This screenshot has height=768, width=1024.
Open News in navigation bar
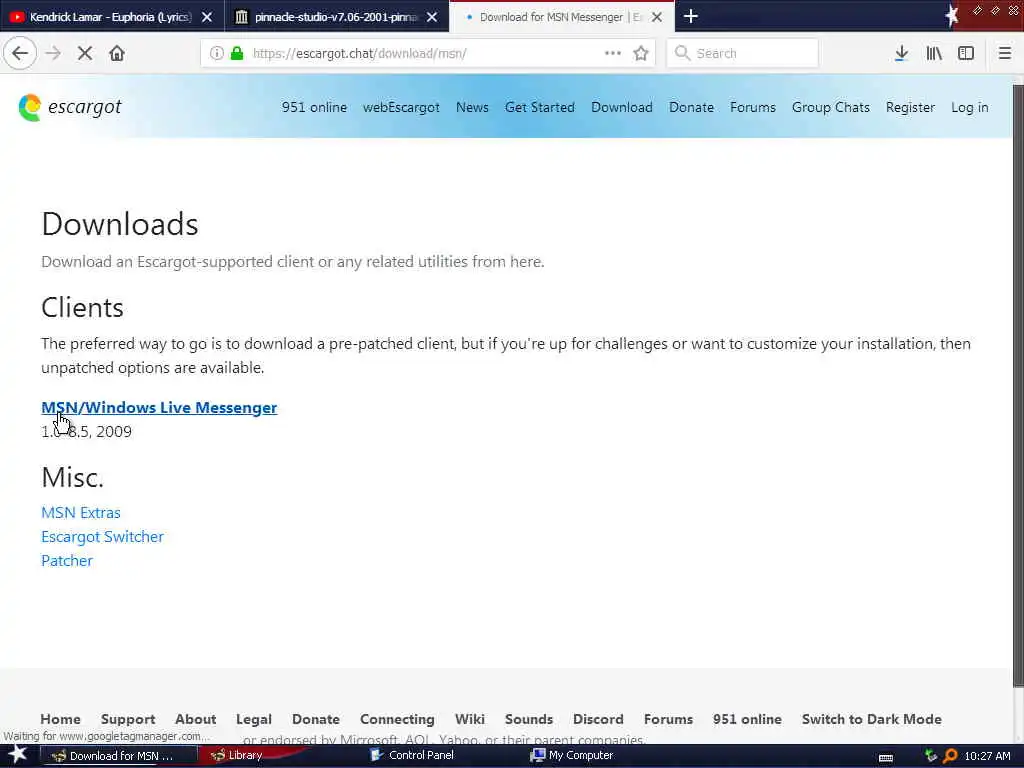pos(472,107)
